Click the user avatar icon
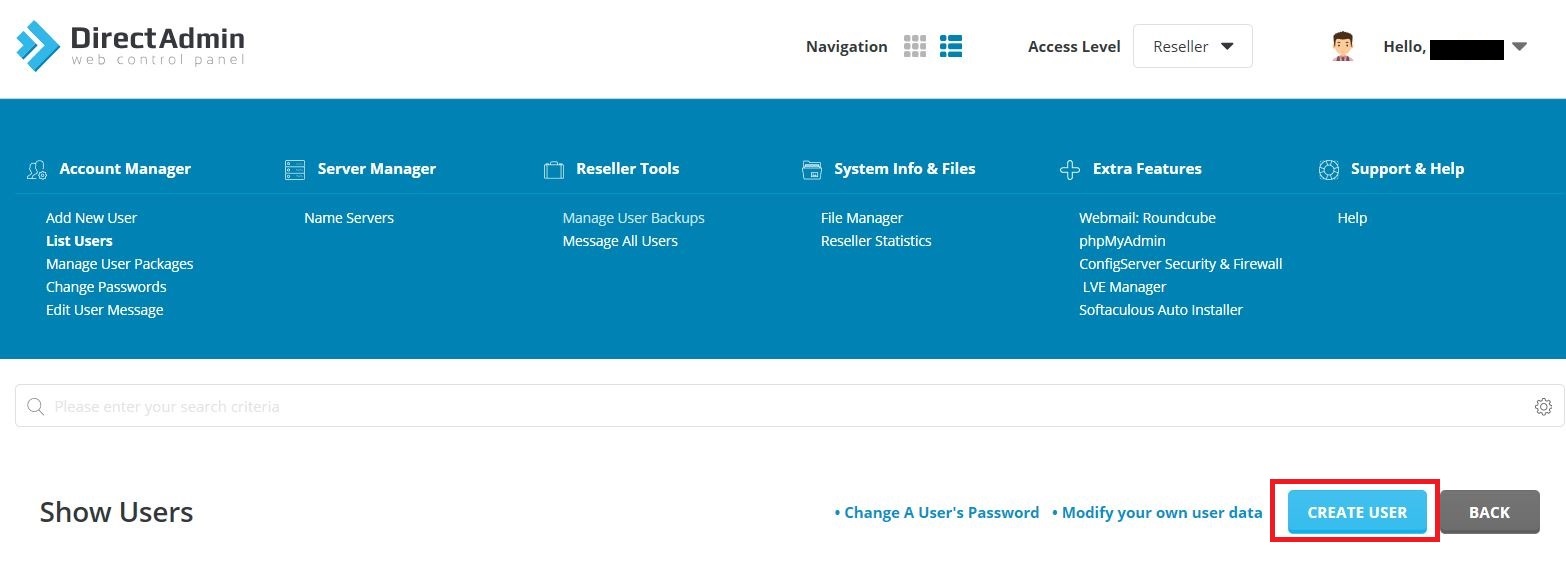 point(1343,46)
